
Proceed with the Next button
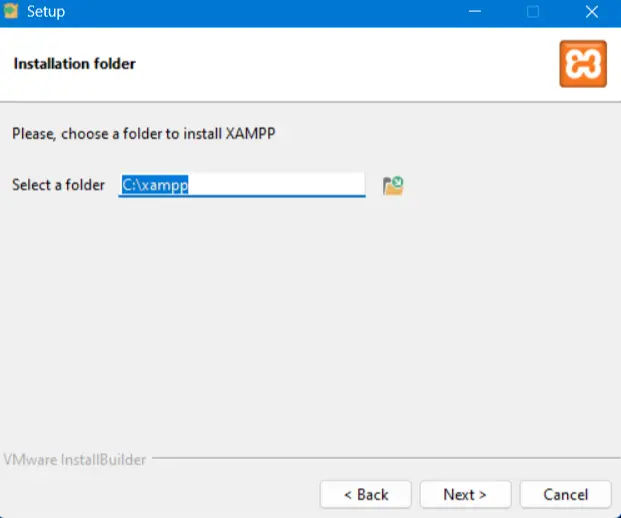click(x=465, y=494)
